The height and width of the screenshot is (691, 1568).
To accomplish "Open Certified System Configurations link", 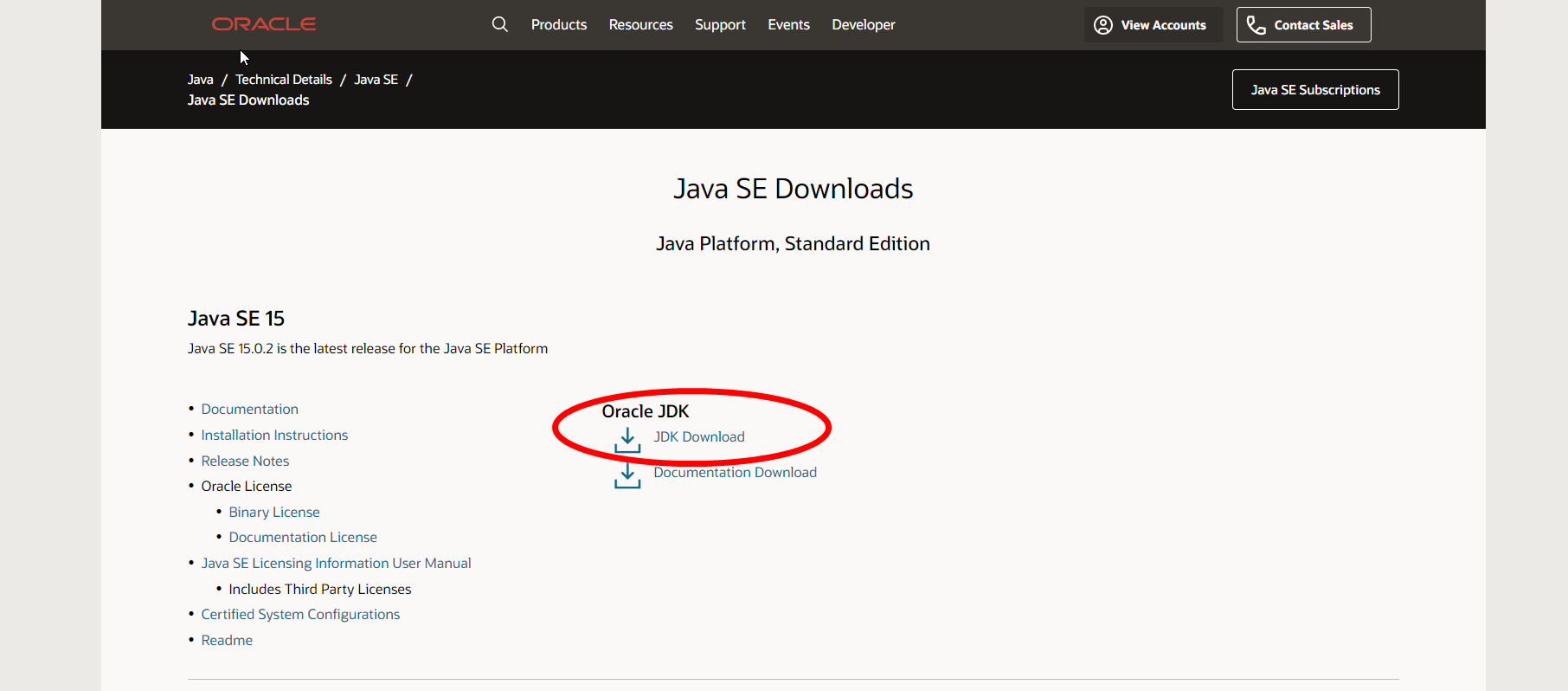I will [300, 614].
